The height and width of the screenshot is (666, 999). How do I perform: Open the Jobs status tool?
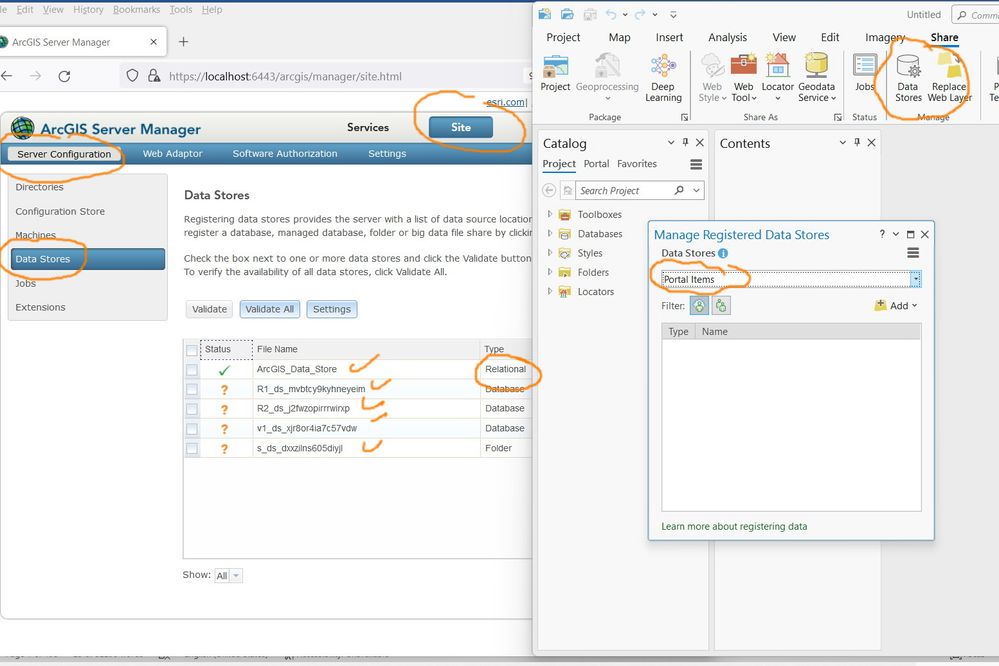click(865, 73)
